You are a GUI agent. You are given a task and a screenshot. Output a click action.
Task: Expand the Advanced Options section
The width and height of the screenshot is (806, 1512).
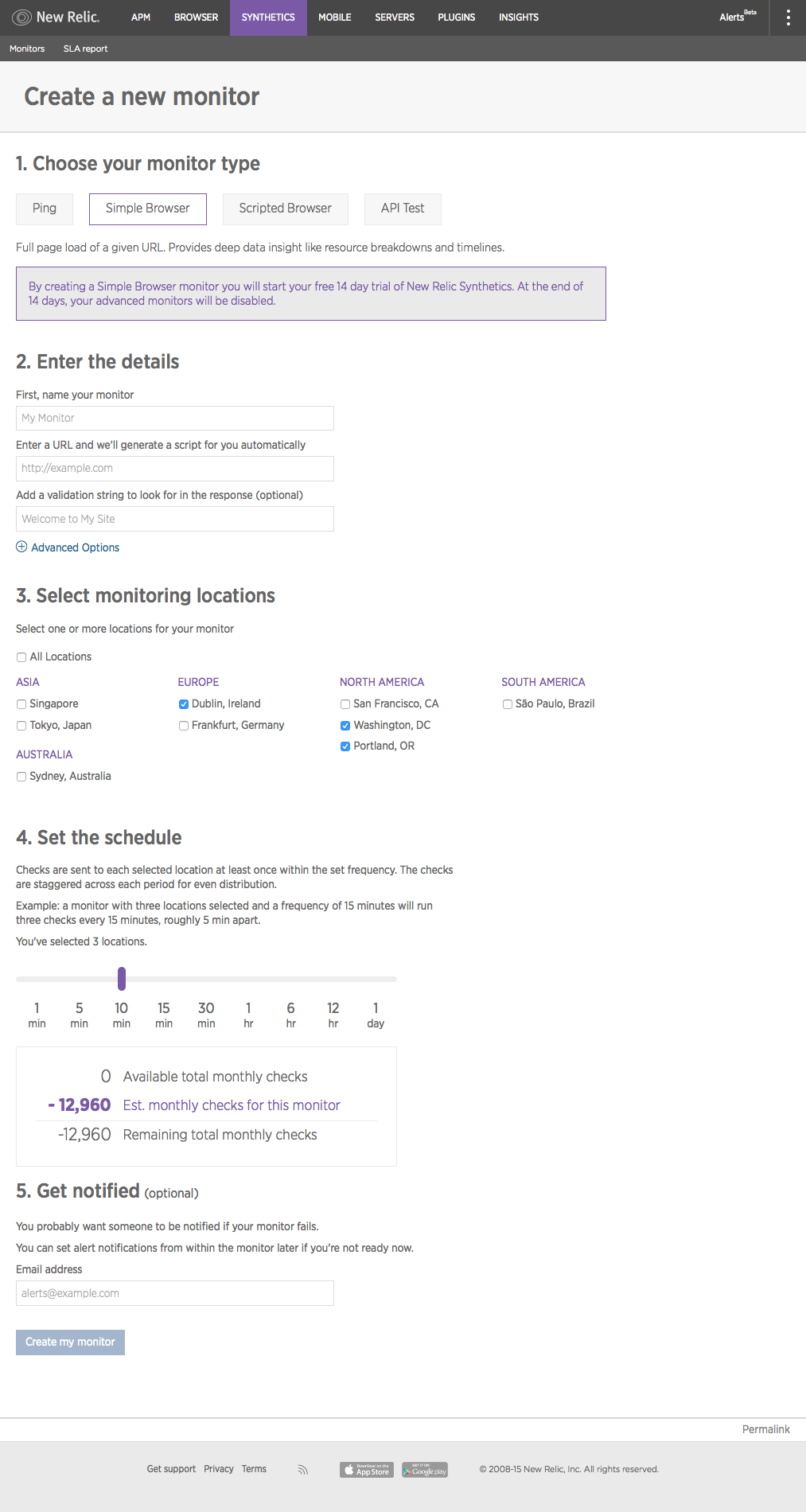click(75, 548)
